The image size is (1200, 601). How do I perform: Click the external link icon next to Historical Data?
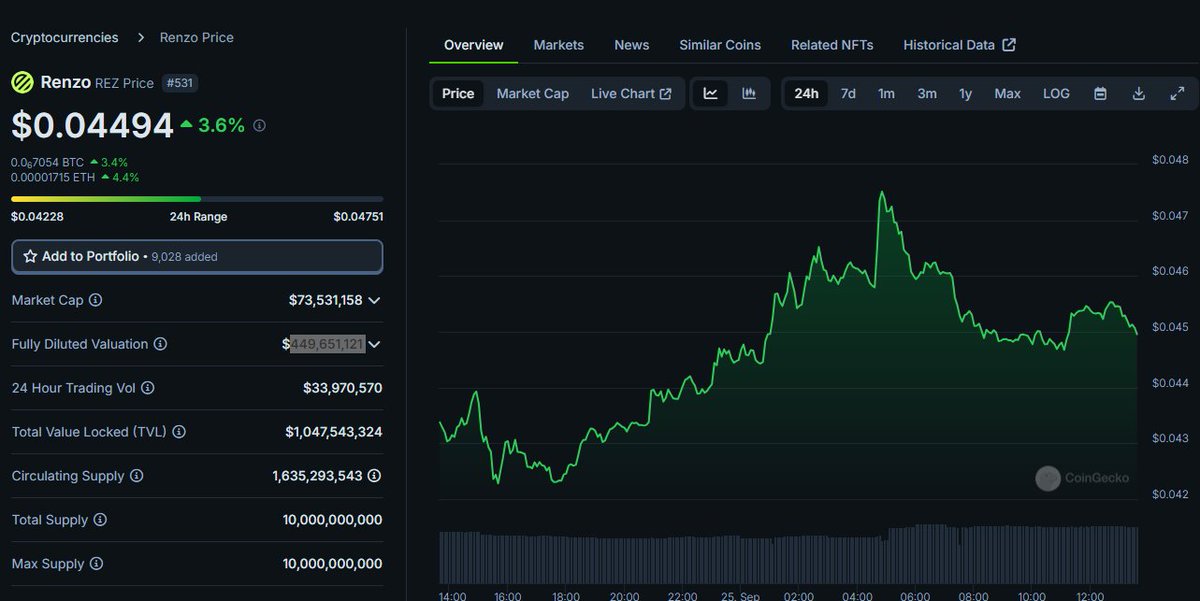1009,45
